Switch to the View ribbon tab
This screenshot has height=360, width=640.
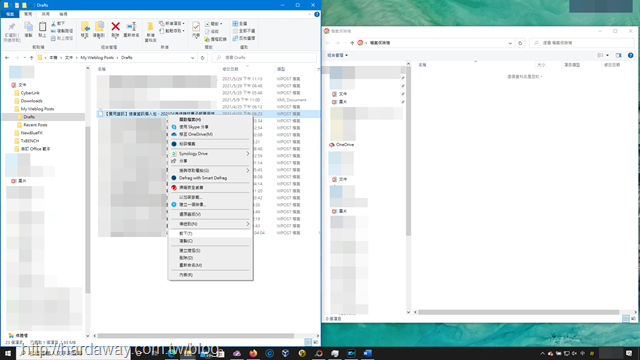click(x=63, y=14)
